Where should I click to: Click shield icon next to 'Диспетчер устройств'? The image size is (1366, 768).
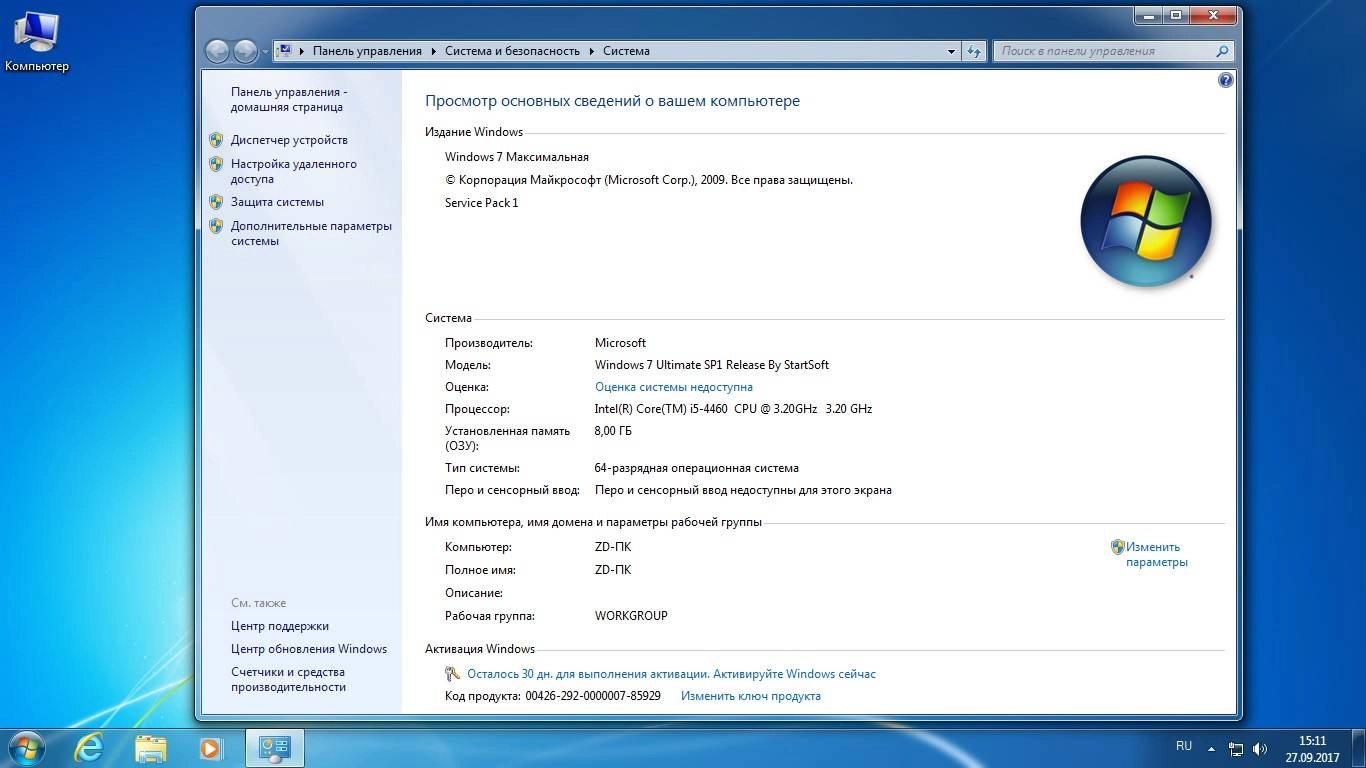[x=216, y=140]
